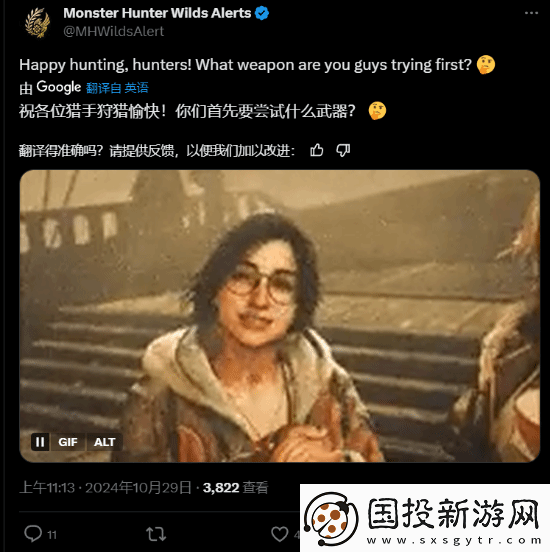Open the ALT image description

tap(104, 442)
